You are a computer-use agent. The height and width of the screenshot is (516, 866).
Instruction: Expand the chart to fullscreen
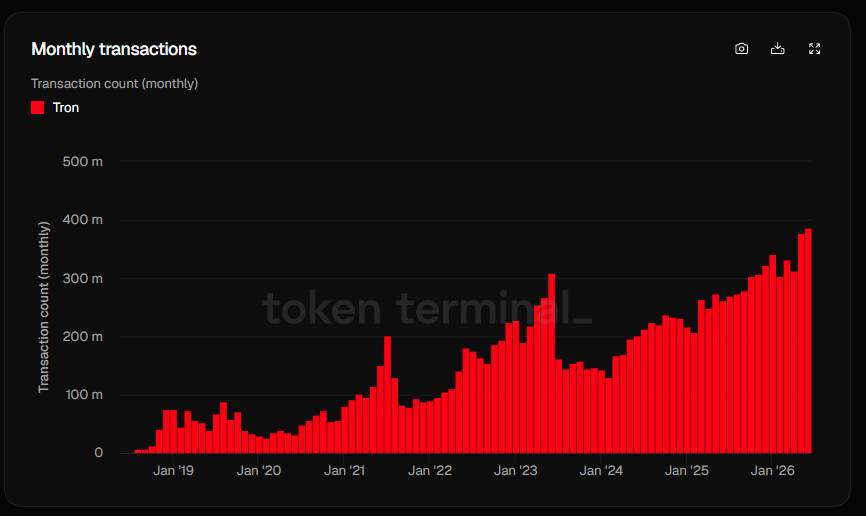click(x=814, y=49)
